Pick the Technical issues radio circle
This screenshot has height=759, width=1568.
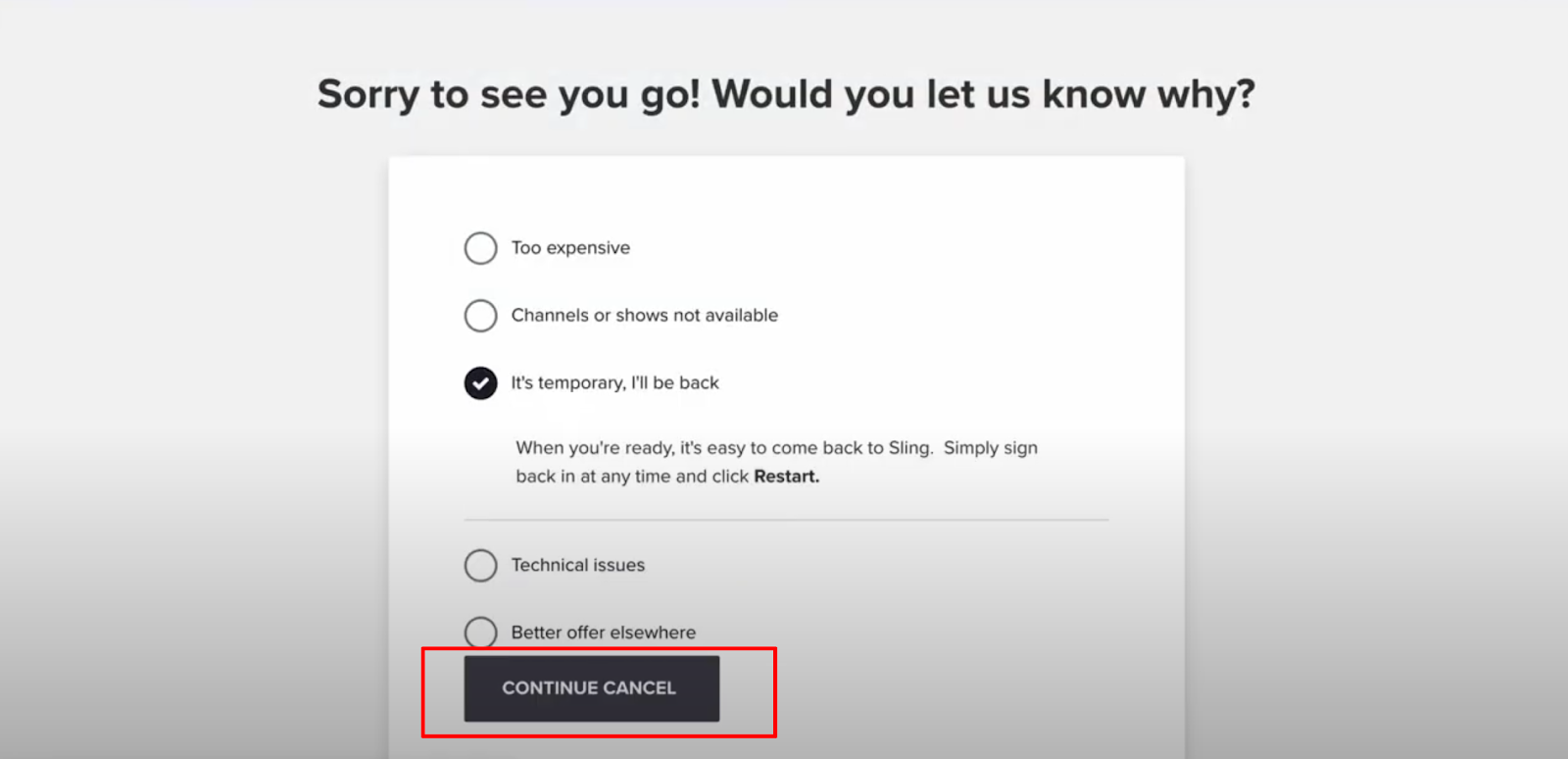480,566
